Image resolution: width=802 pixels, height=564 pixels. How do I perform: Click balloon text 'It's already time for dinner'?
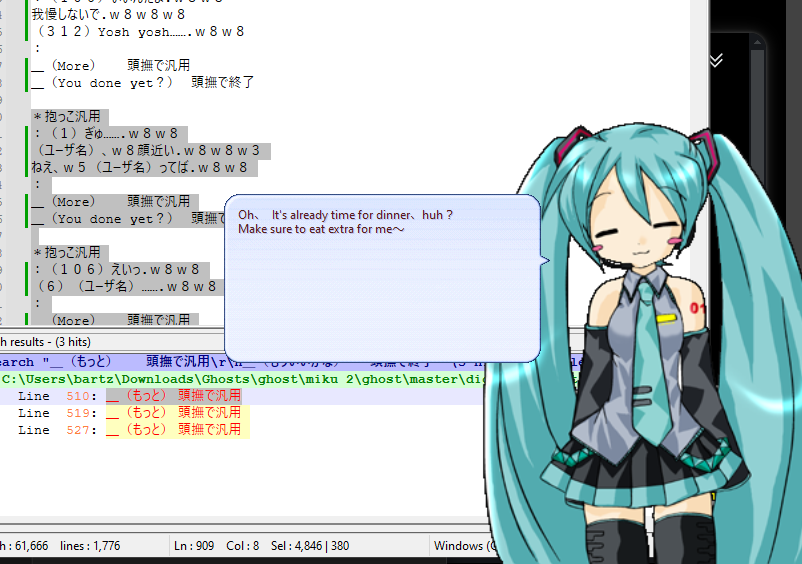(341, 215)
